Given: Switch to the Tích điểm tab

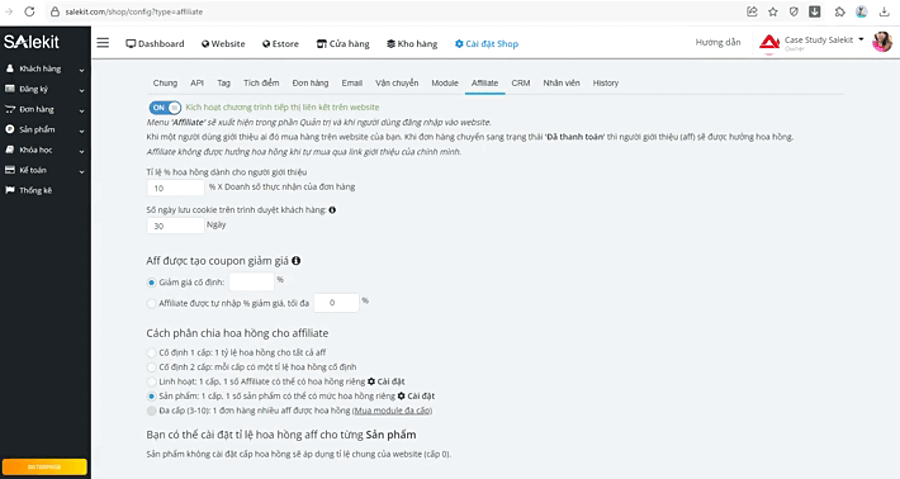Looking at the screenshot, I should click(x=261, y=83).
